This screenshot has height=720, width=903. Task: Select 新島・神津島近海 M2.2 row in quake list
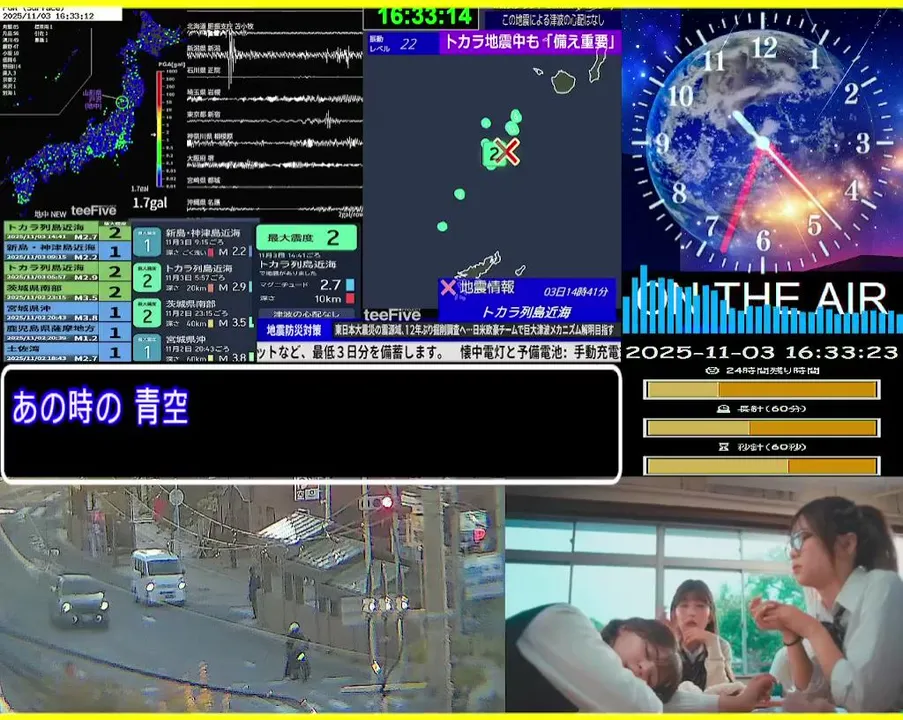[67, 251]
